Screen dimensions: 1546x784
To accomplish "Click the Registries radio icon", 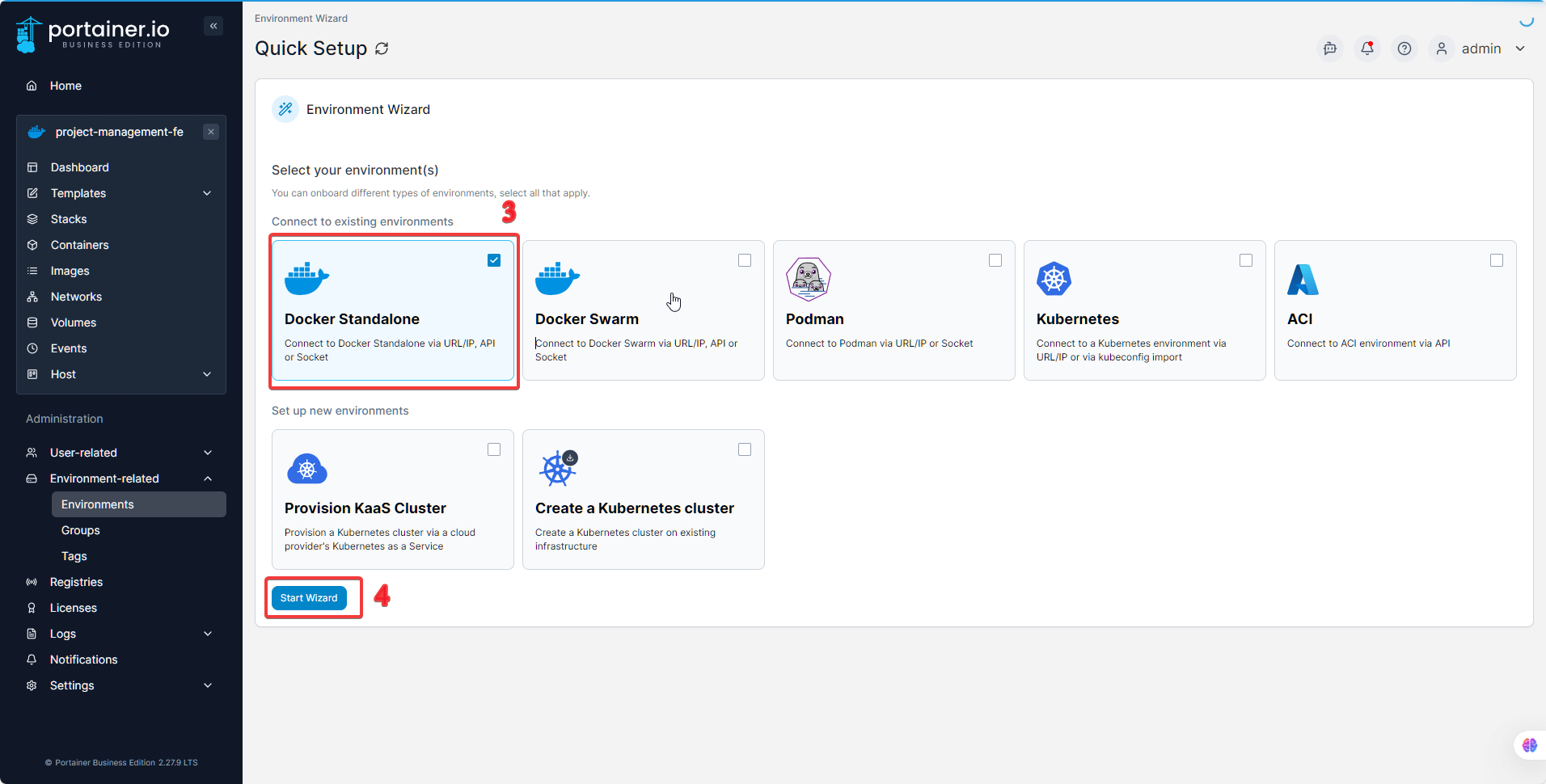I will 32,582.
